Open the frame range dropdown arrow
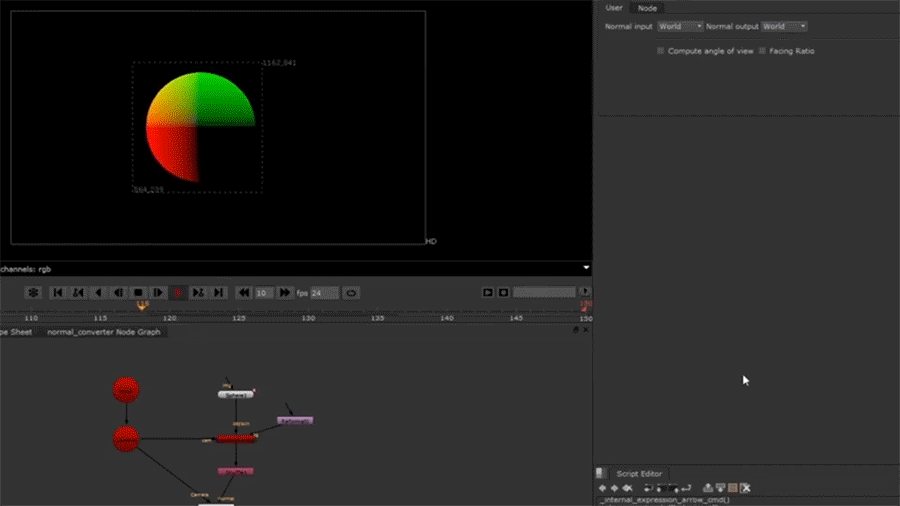This screenshot has width=900, height=506. point(584,292)
